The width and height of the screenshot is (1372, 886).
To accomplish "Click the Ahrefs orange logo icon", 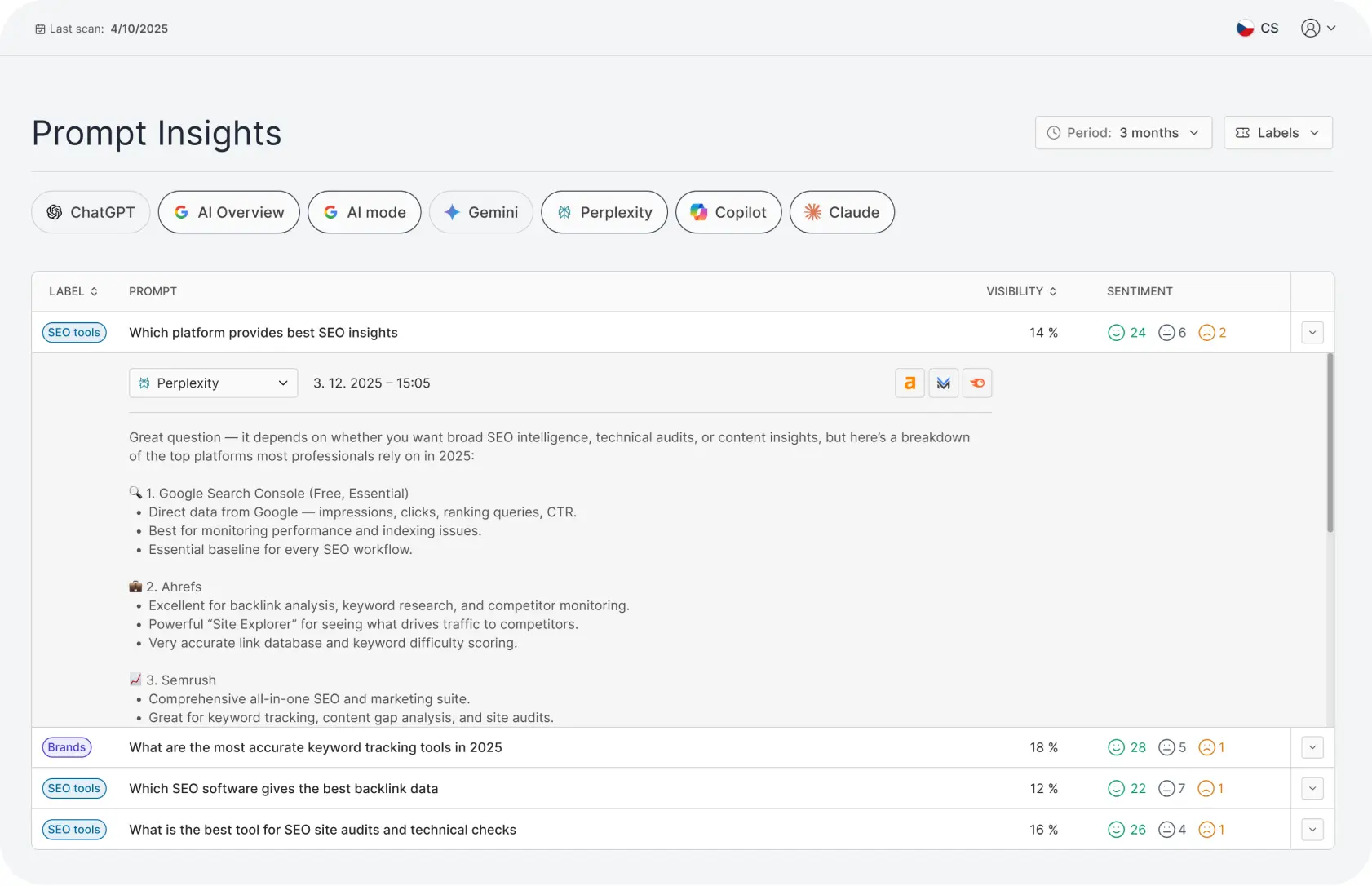I will click(910, 383).
